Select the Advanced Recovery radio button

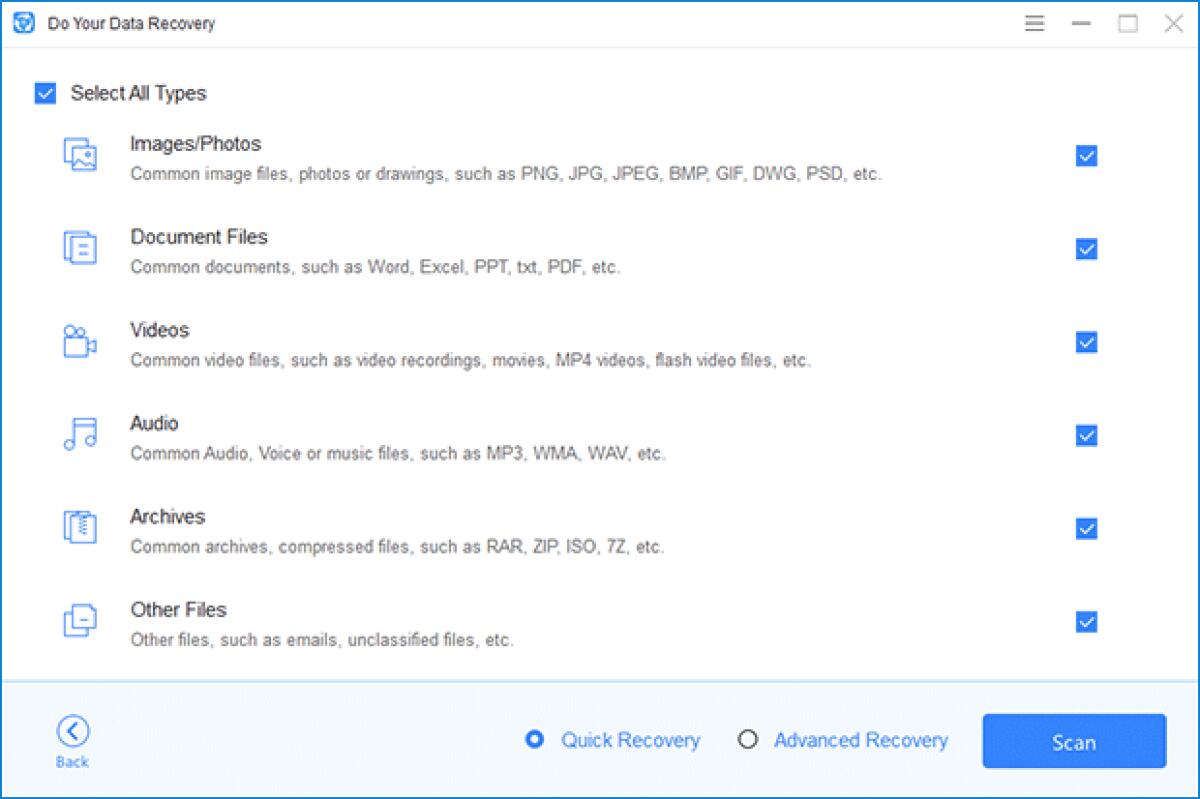(747, 740)
